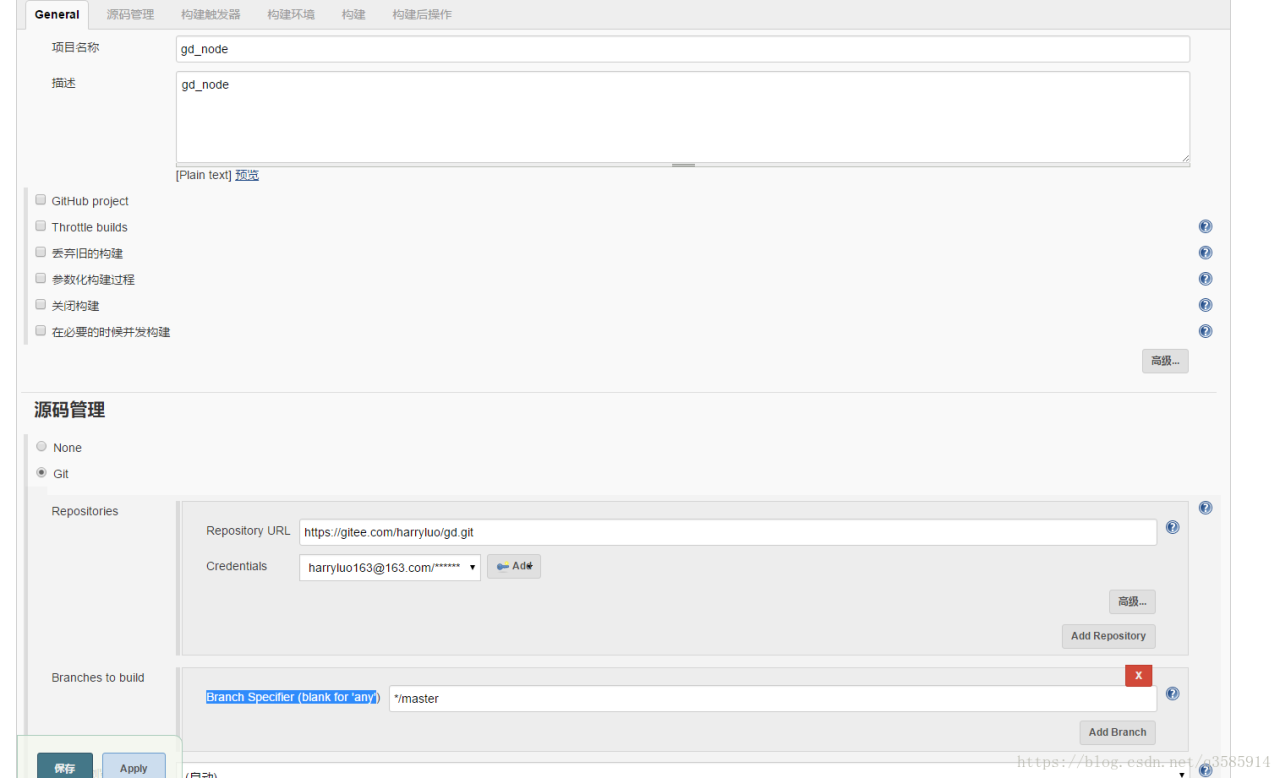Click the Credentials label
This screenshot has height=778, width=1280.
pos(237,566)
